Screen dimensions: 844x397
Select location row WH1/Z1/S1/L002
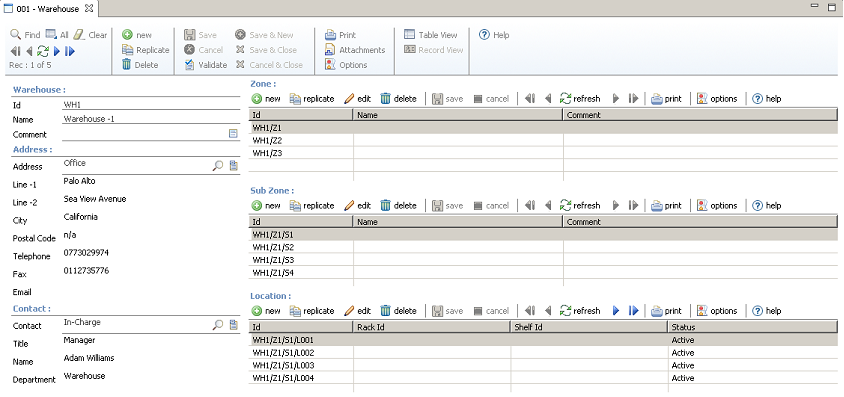(x=543, y=353)
